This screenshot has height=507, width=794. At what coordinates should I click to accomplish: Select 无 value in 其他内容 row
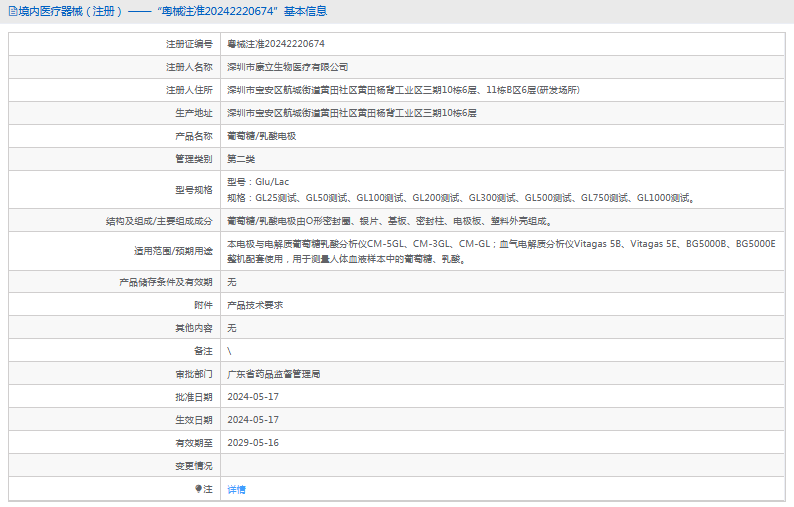pos(232,328)
